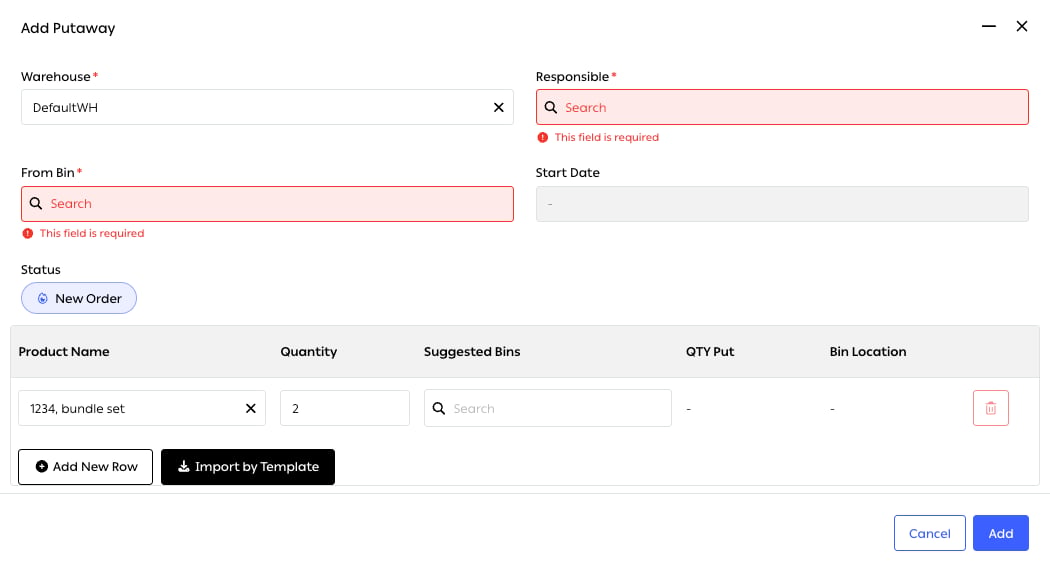Click the Suggested Bins search magnifier icon
The width and height of the screenshot is (1050, 564).
pos(439,408)
